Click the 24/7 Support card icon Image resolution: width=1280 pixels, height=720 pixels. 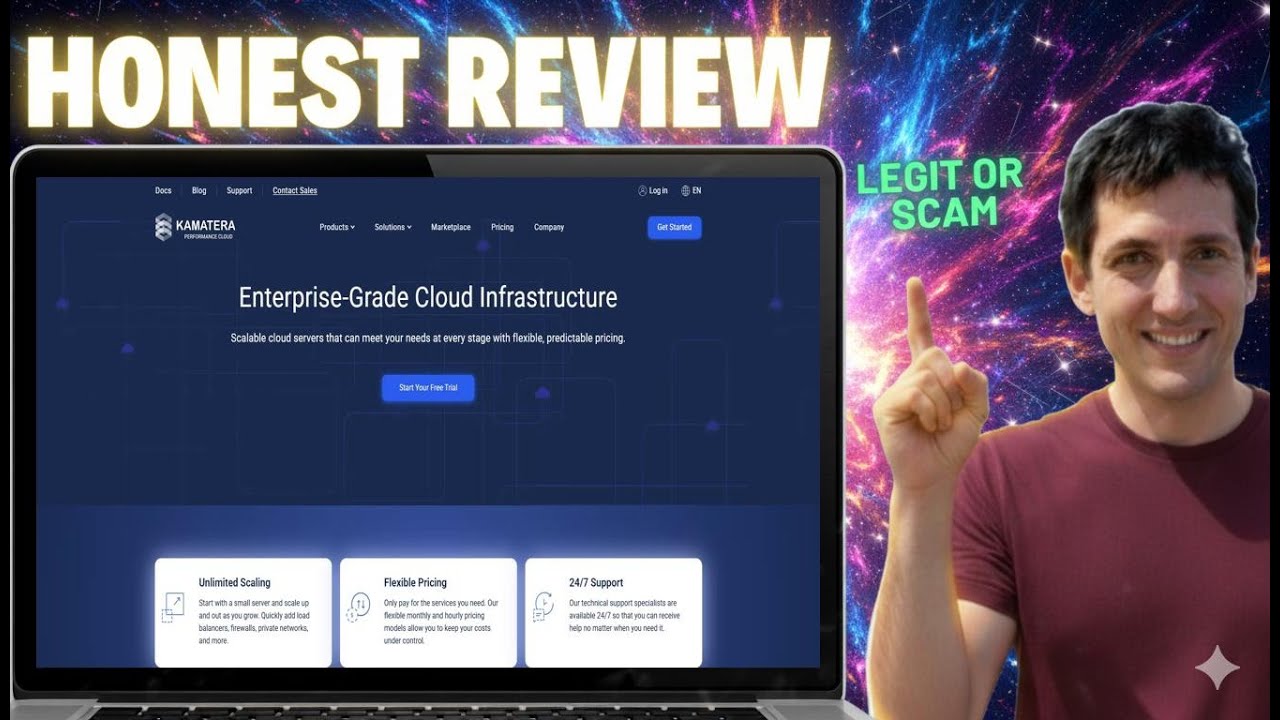543,606
